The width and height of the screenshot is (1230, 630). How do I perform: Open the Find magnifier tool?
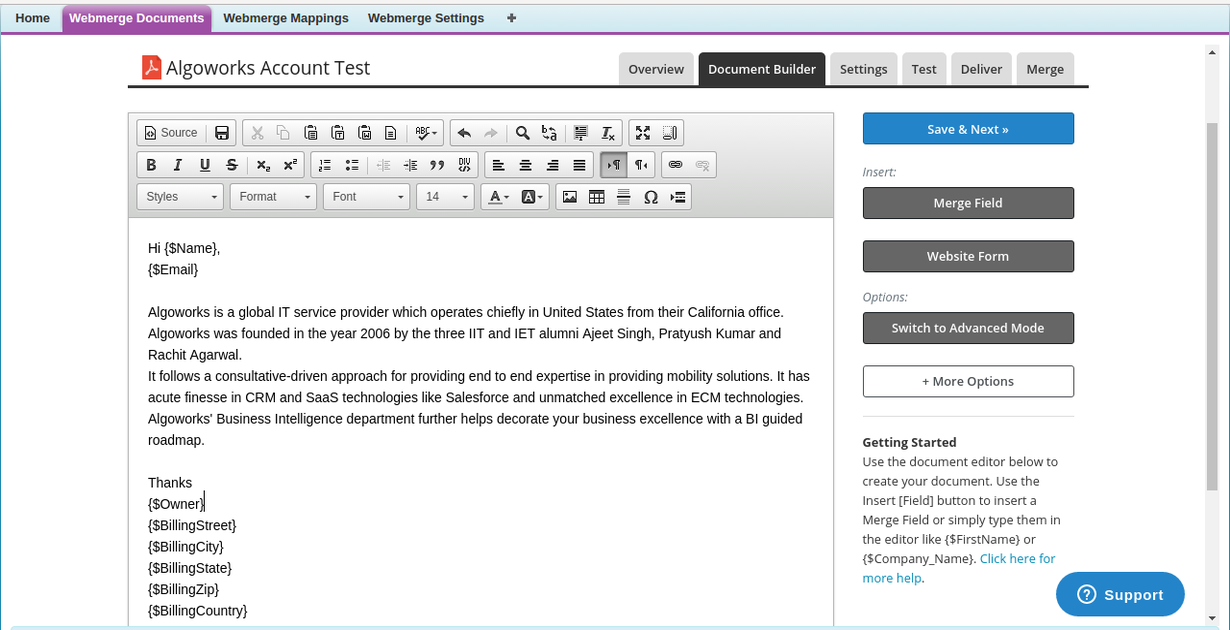522,133
